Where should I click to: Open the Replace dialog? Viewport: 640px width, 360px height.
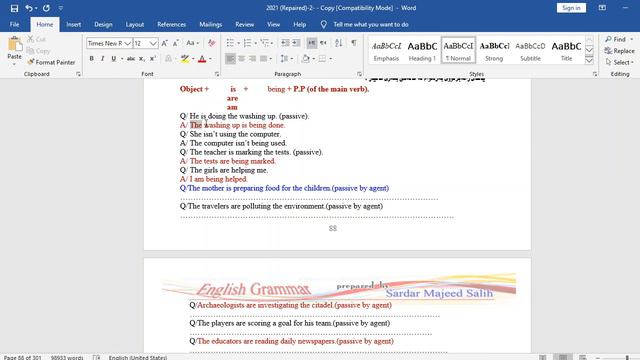tap(620, 51)
